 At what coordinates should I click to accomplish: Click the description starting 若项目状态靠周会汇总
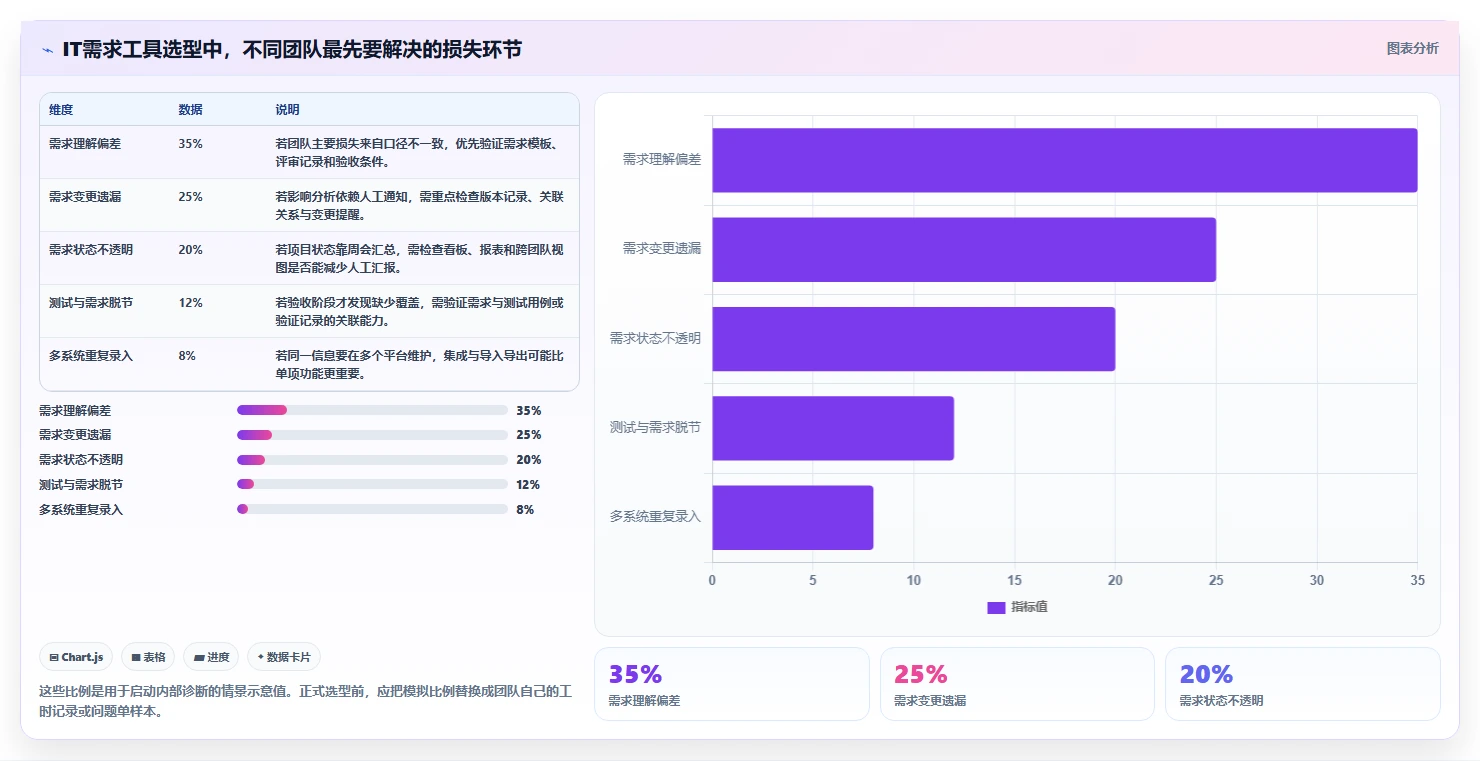(421, 258)
